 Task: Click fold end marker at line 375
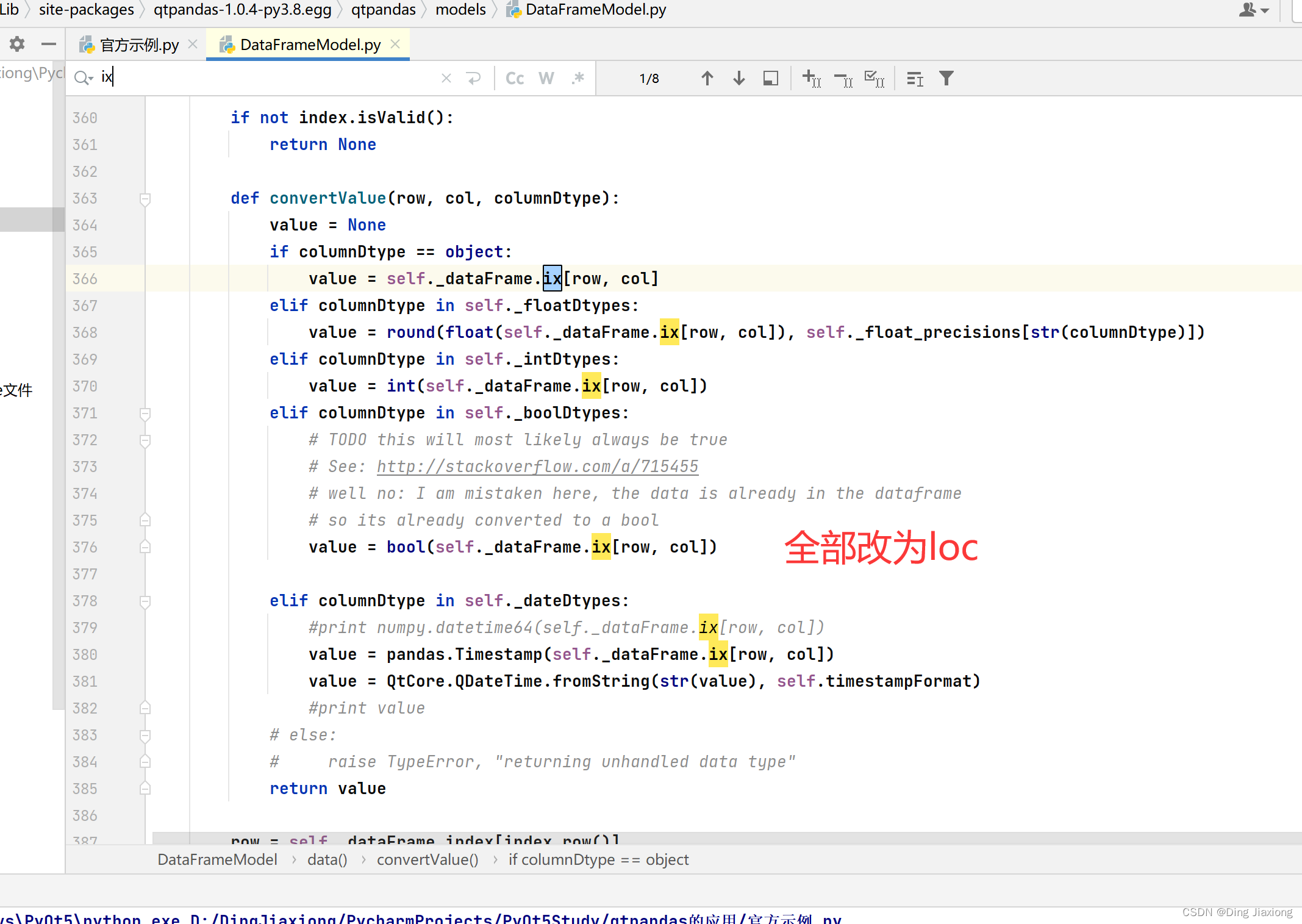click(x=145, y=520)
